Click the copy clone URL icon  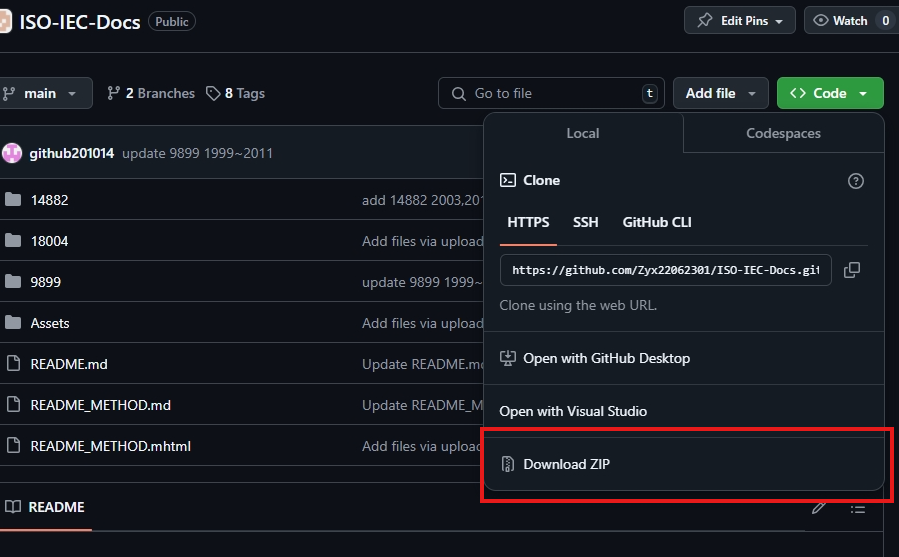coord(852,270)
